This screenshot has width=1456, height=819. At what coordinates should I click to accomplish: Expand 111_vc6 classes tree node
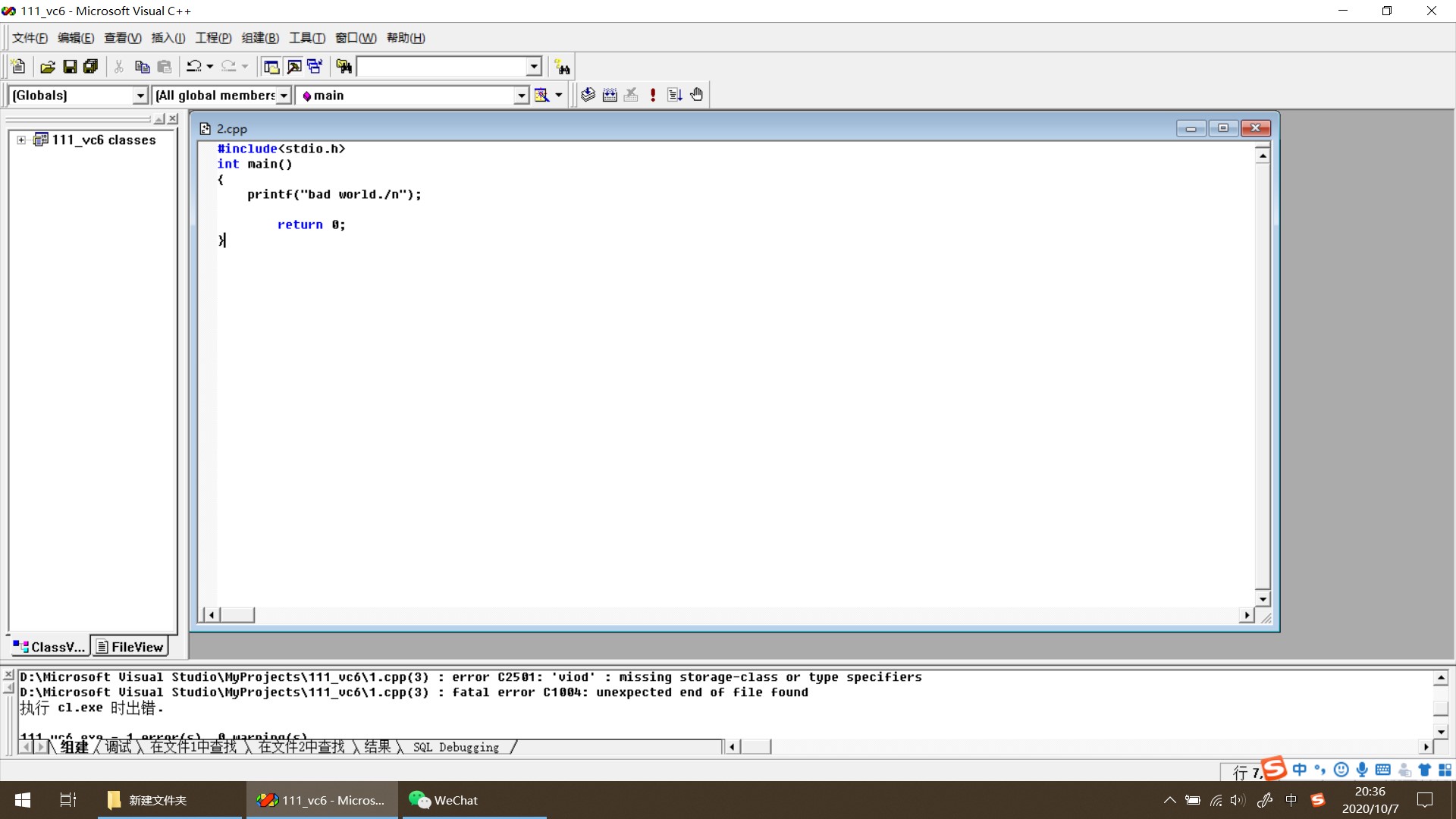[21, 140]
